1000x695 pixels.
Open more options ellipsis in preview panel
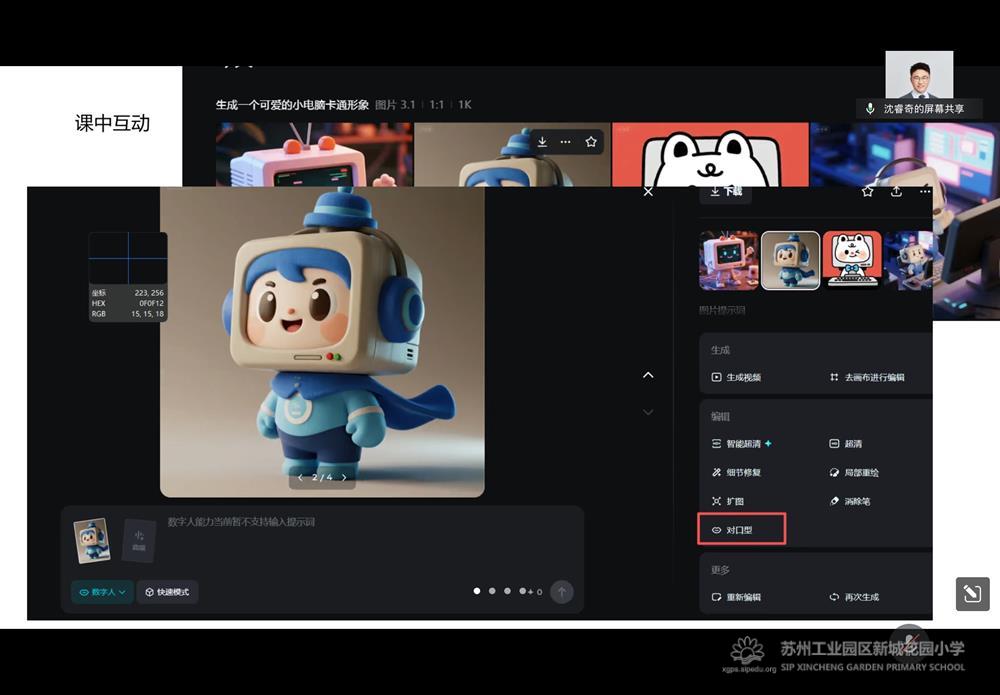(924, 191)
